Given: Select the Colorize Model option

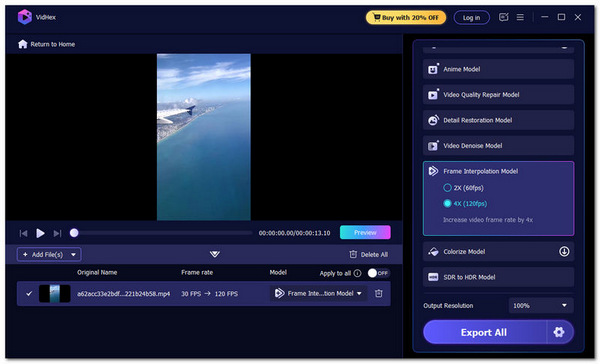Looking at the screenshot, I should click(498, 251).
